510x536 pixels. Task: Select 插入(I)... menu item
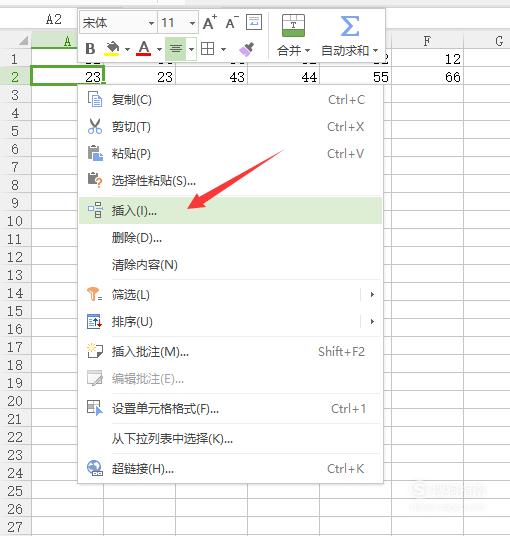tap(230, 210)
